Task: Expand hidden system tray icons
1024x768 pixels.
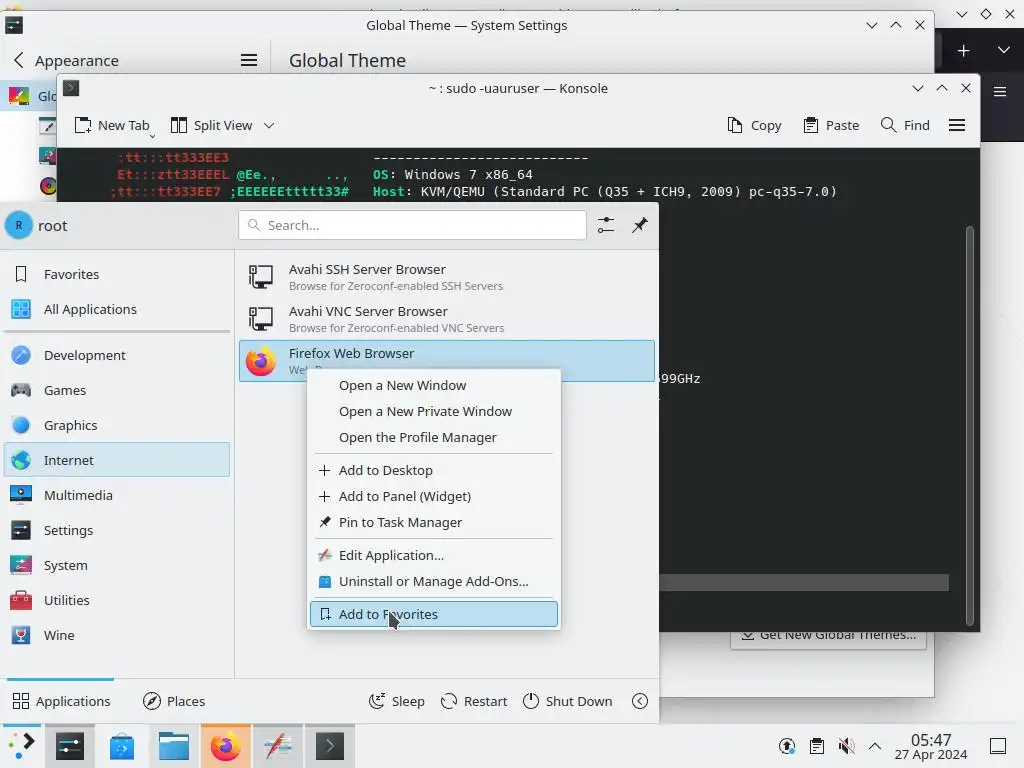Action: [x=875, y=746]
